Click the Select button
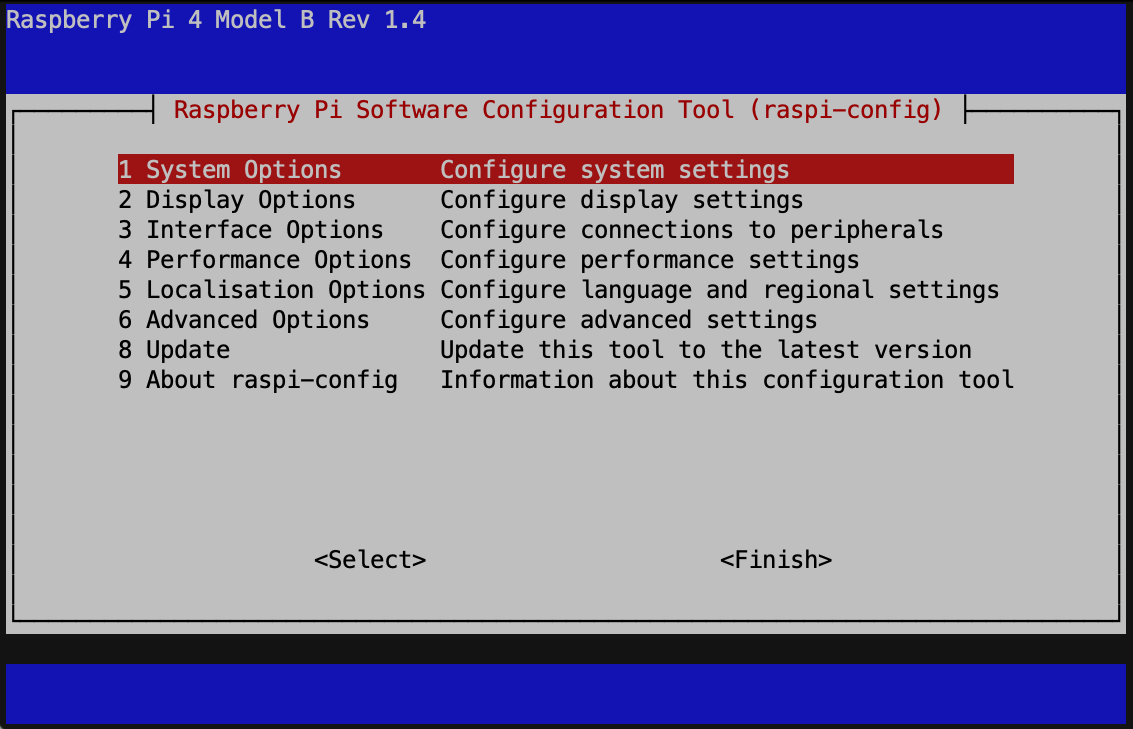This screenshot has height=729, width=1133. (369, 559)
